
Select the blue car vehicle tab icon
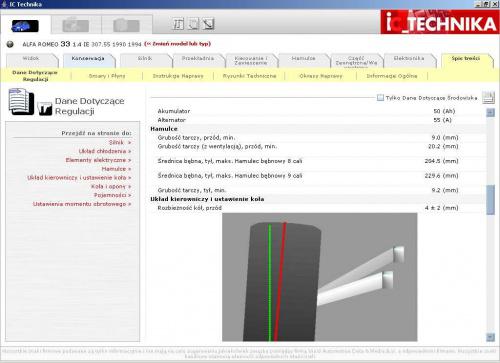(x=25, y=25)
